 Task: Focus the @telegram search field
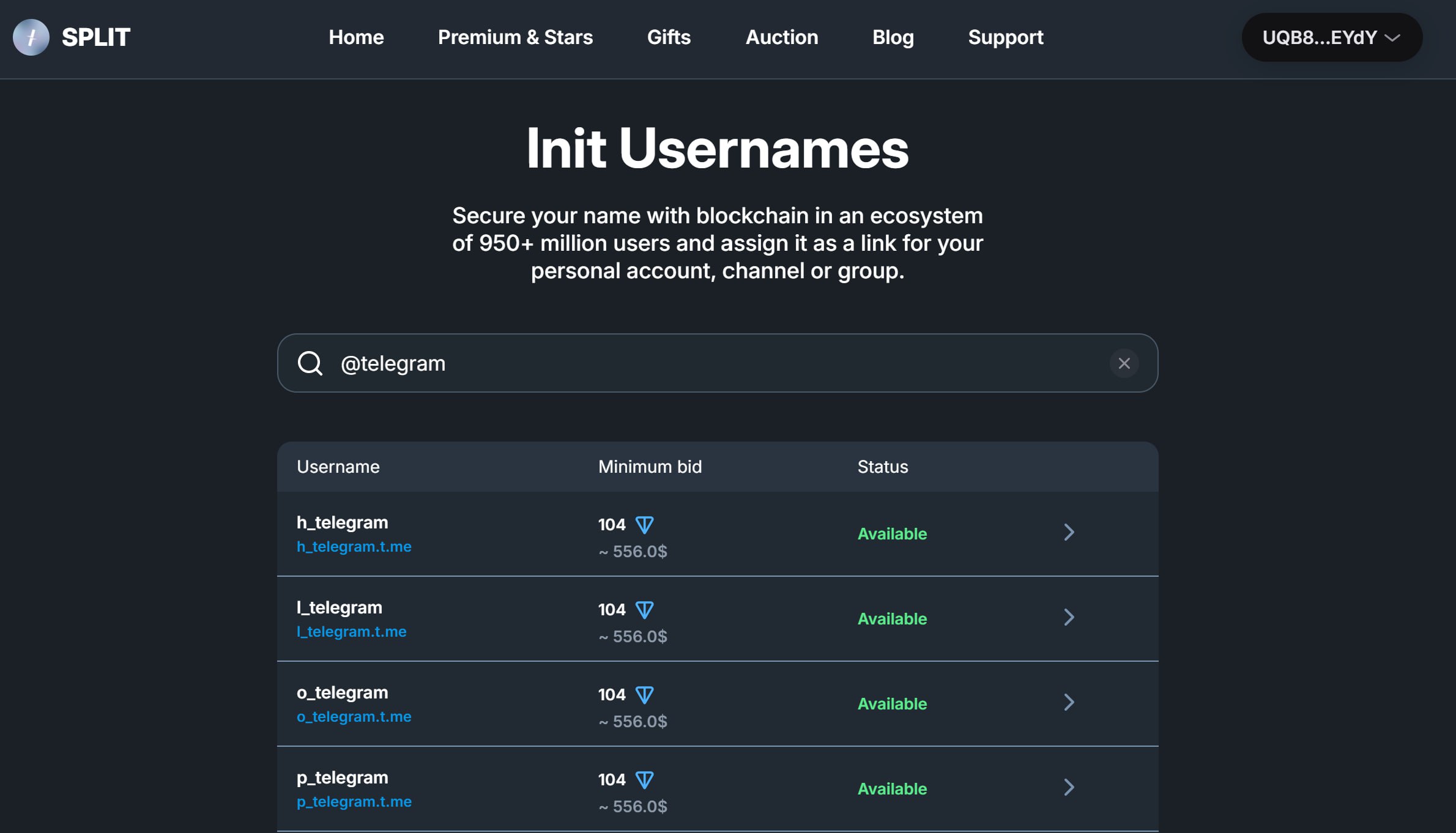(718, 363)
